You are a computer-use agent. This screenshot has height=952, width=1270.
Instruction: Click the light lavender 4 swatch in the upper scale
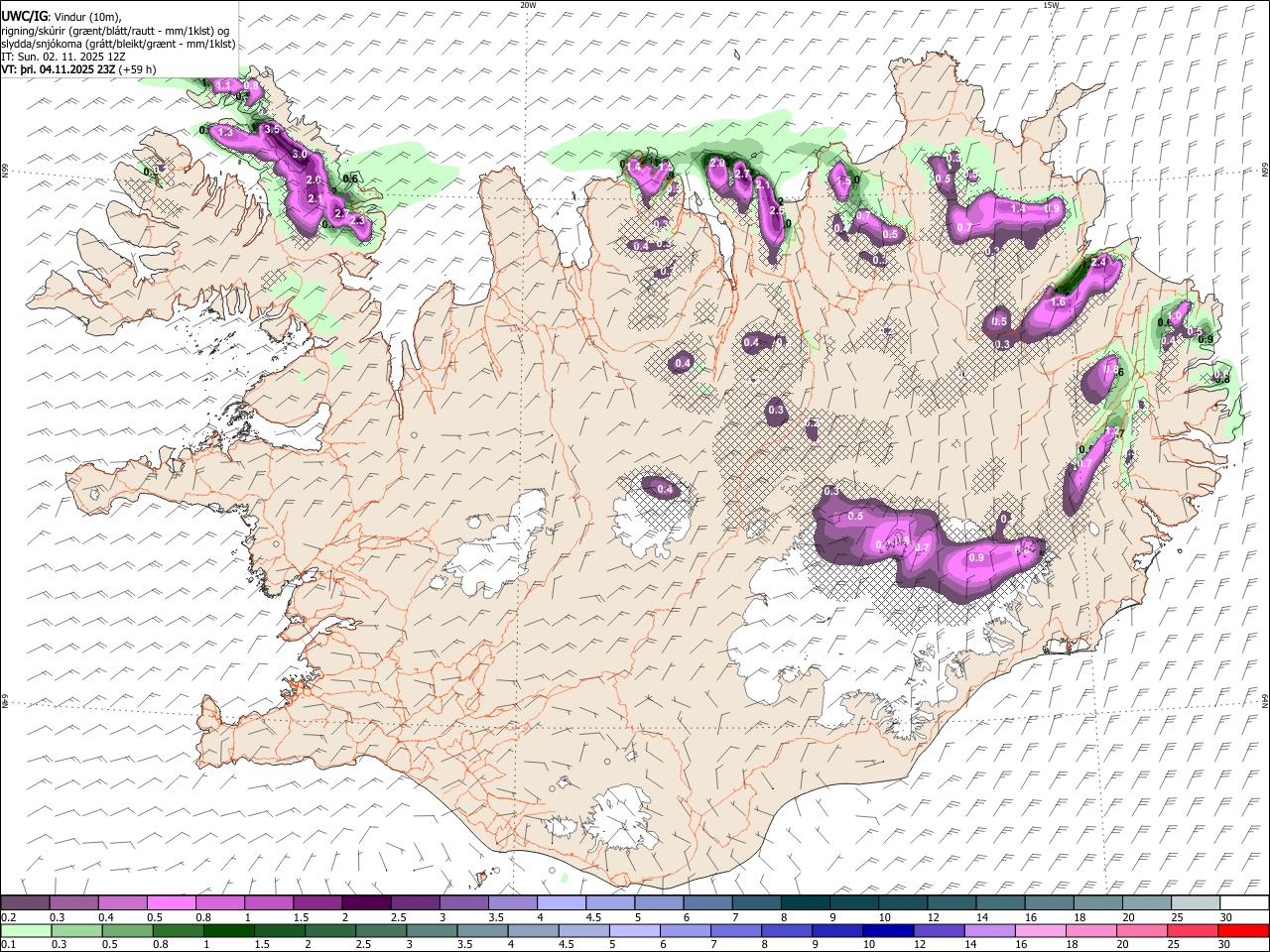[x=560, y=902]
